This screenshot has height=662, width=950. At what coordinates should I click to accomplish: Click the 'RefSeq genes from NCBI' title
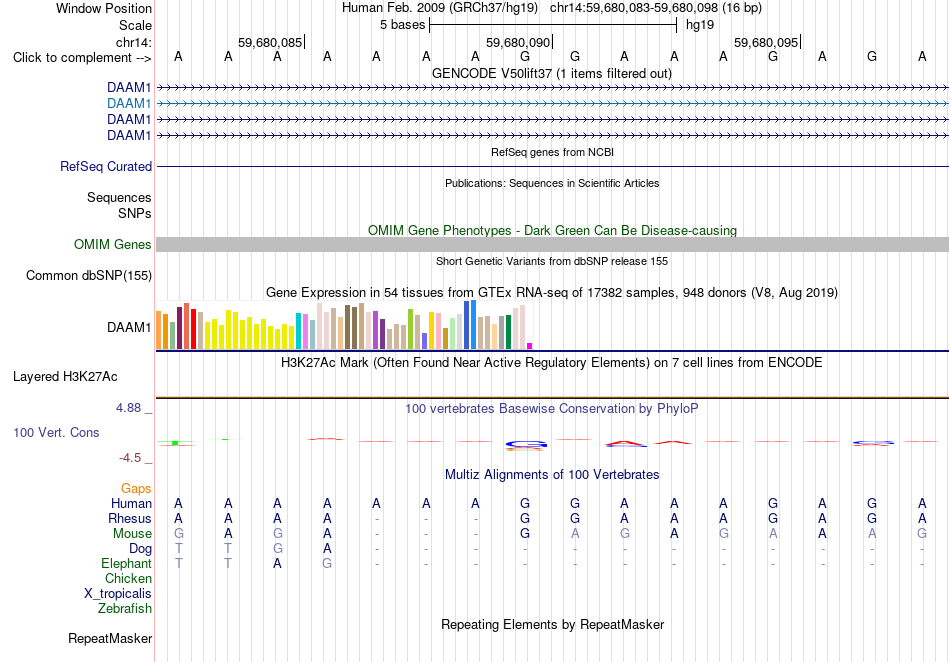[552, 152]
